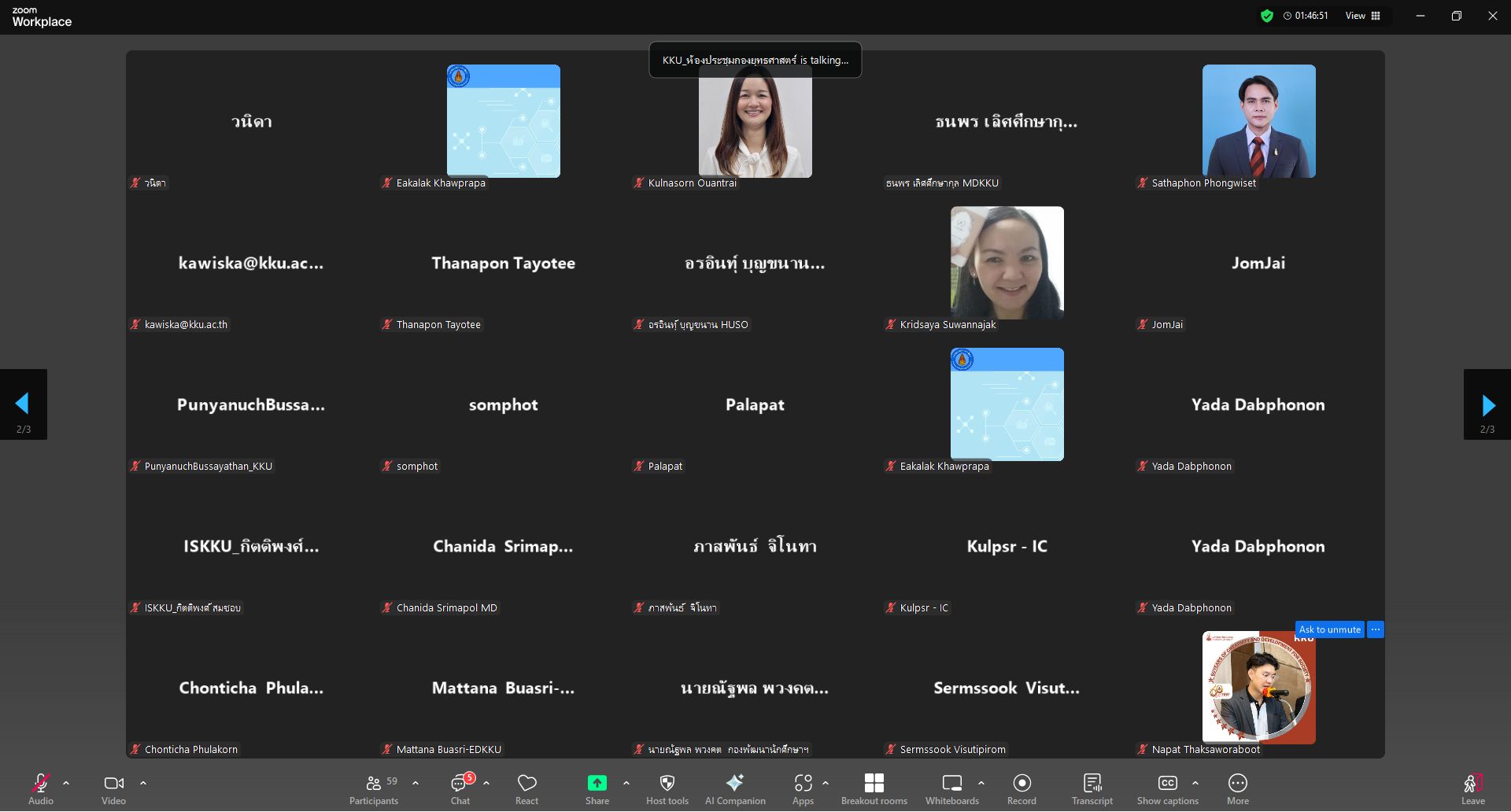The width and height of the screenshot is (1511, 812).
Task: Expand share options arrow next to Share
Action: [x=626, y=783]
